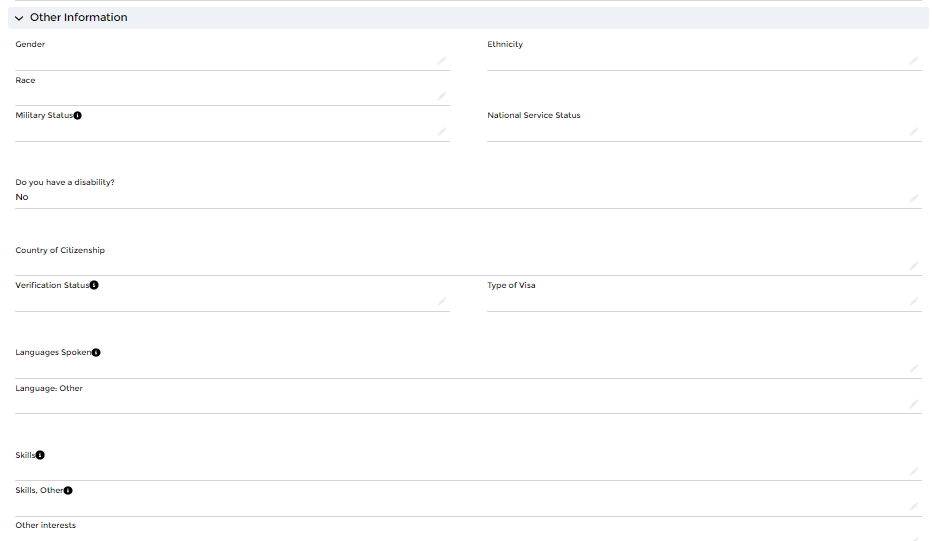The width and height of the screenshot is (932, 541).
Task: Show Military Status info tooltip icon
Action: tap(77, 115)
